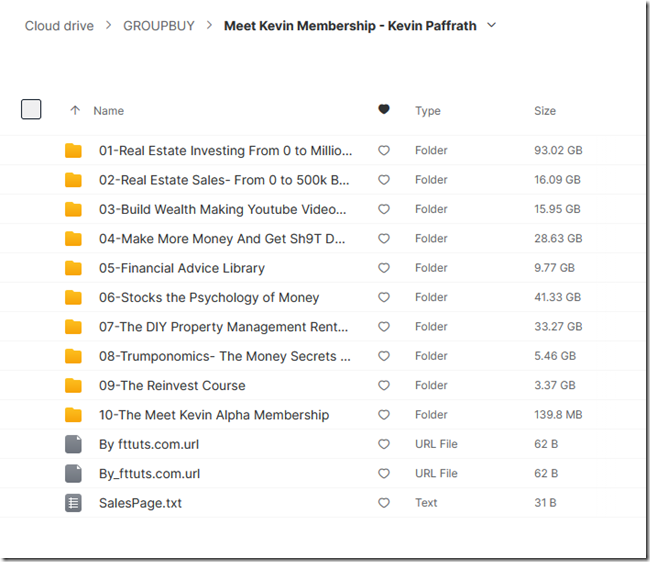
Task: Open folder icon for 01-Real Estate Investing
Action: click(x=73, y=150)
